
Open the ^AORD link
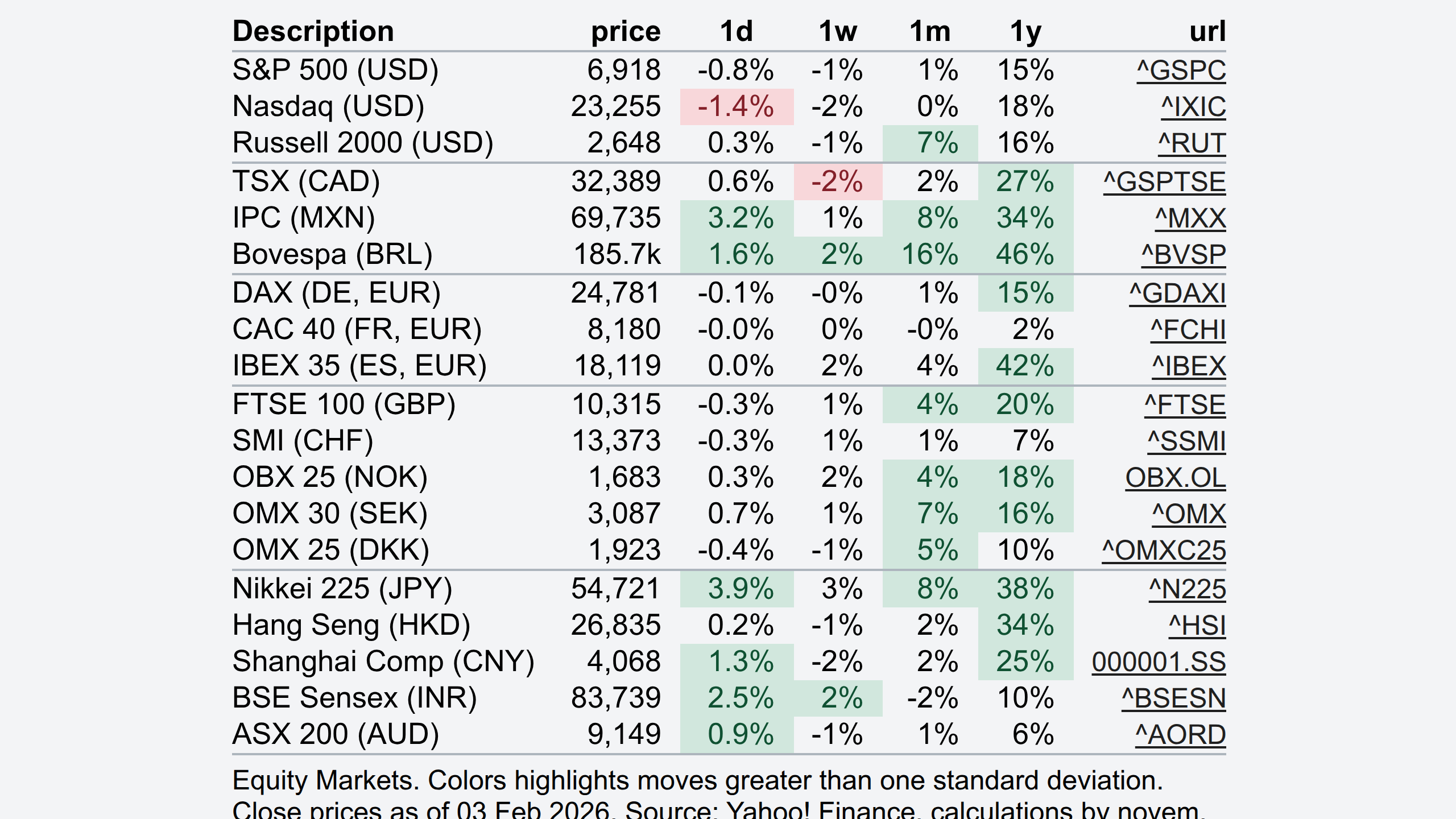(1181, 735)
